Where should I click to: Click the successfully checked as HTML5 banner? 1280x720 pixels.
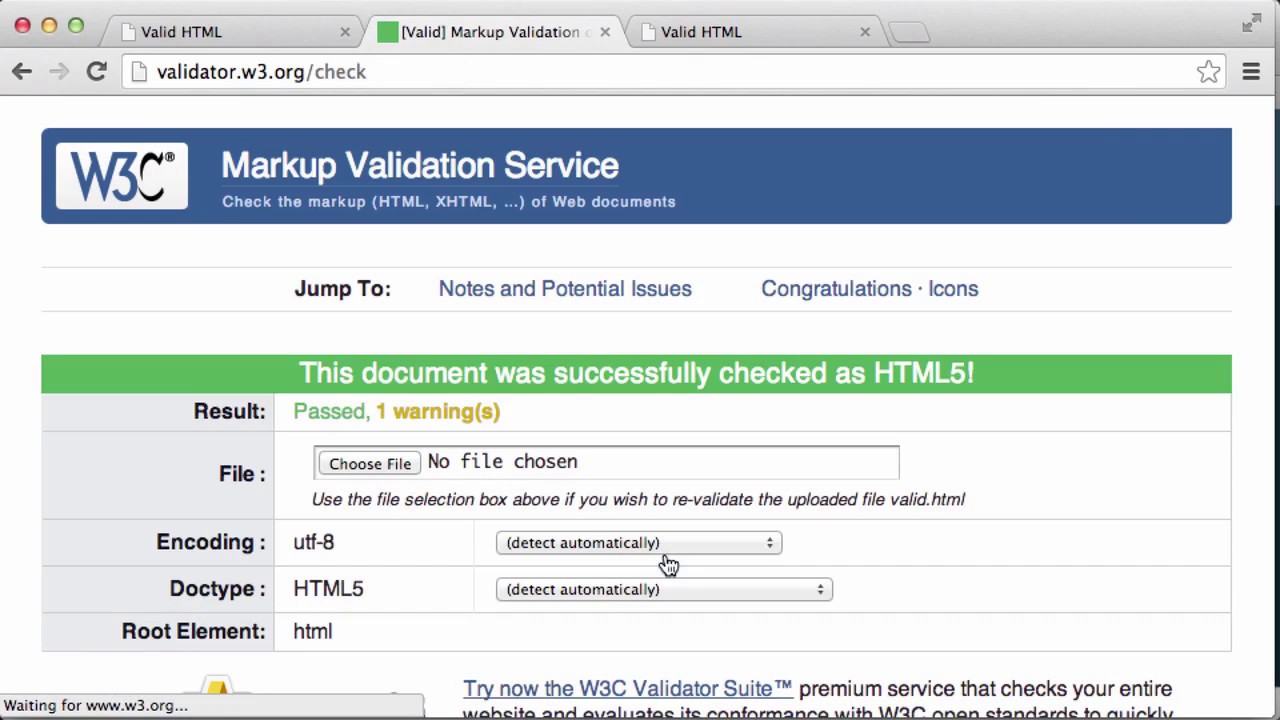point(636,373)
